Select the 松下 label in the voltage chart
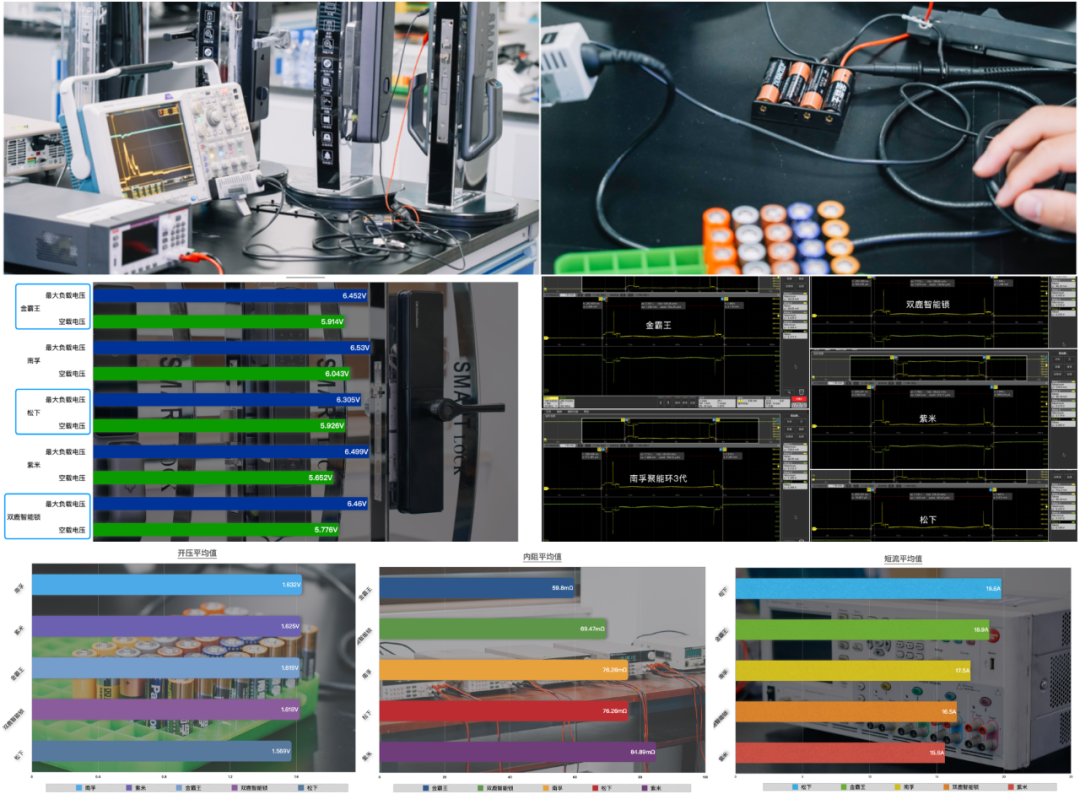Image resolution: width=1080 pixels, height=810 pixels. click(34, 413)
